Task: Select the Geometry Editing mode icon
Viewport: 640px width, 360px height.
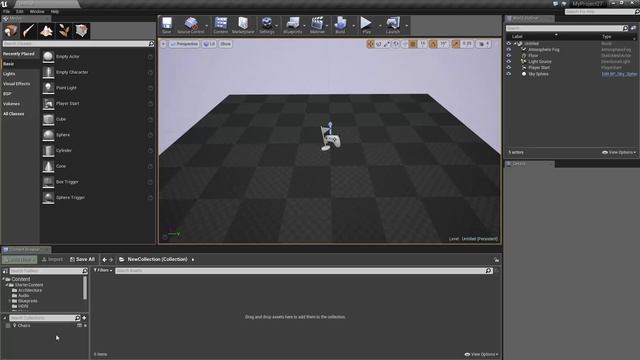Action: coord(82,31)
